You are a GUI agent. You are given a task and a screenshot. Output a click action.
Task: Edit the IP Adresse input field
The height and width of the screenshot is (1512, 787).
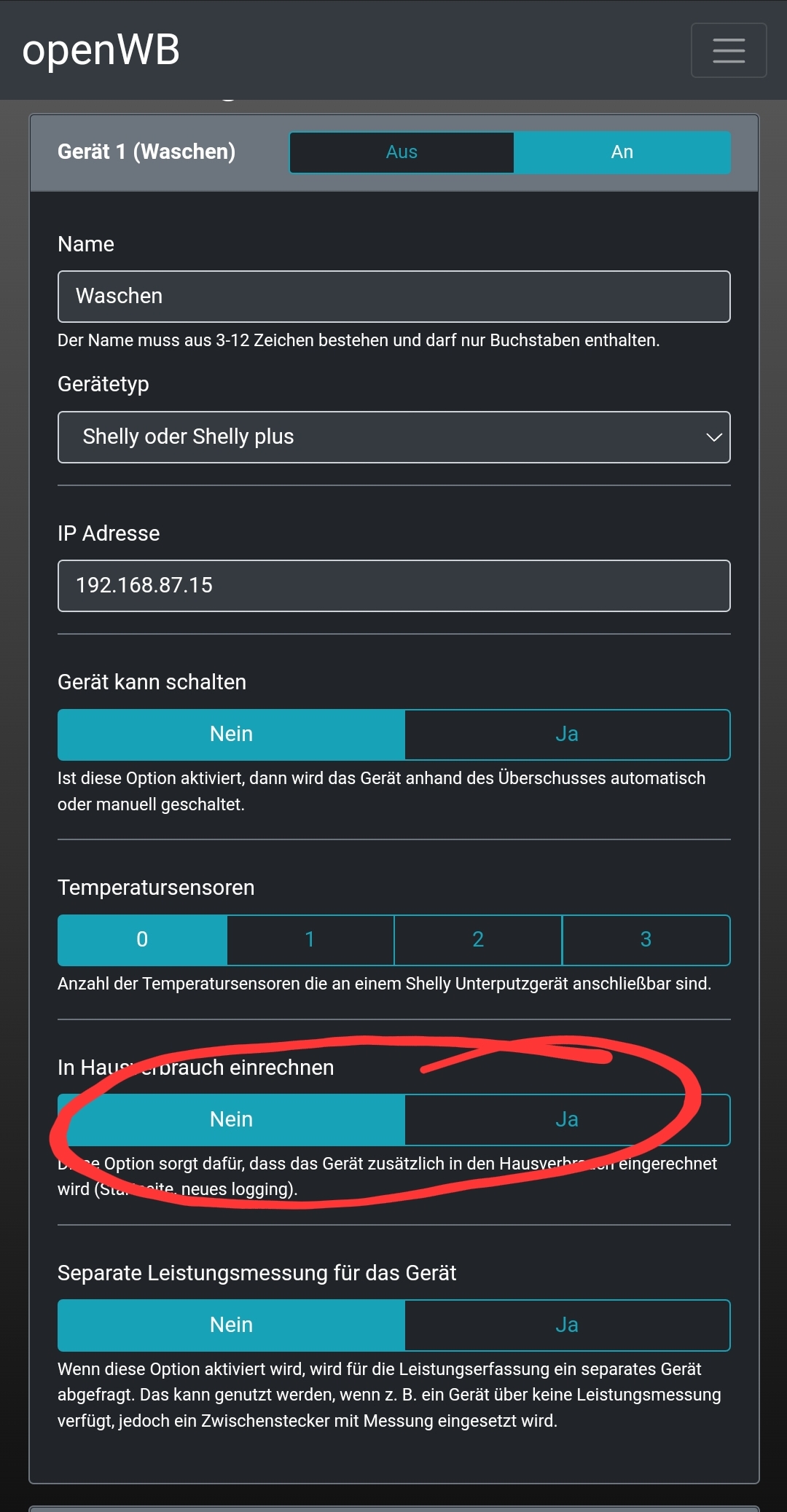pyautogui.click(x=393, y=586)
